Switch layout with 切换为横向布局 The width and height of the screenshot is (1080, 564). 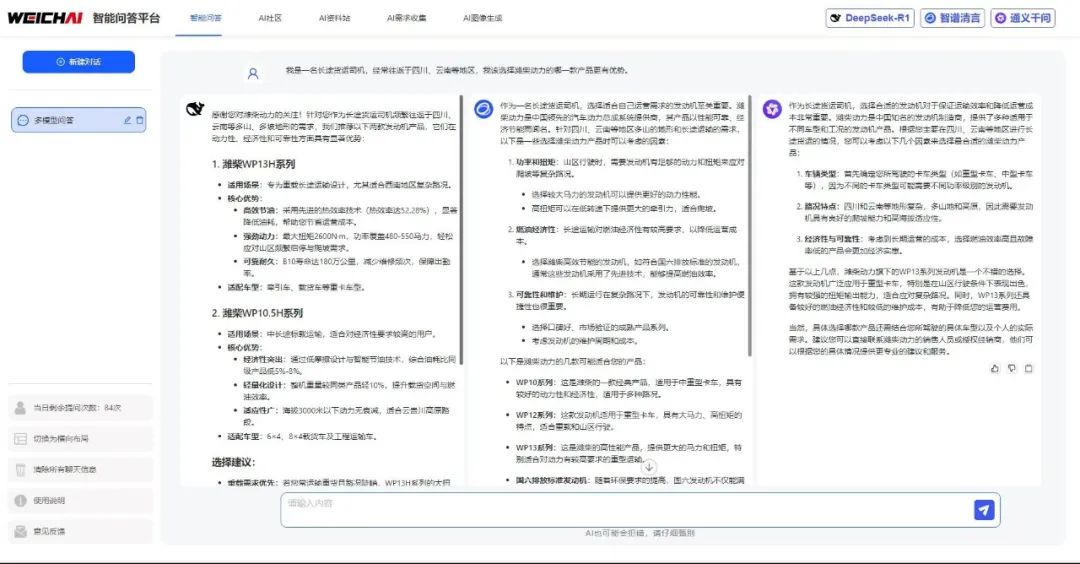(x=81, y=439)
